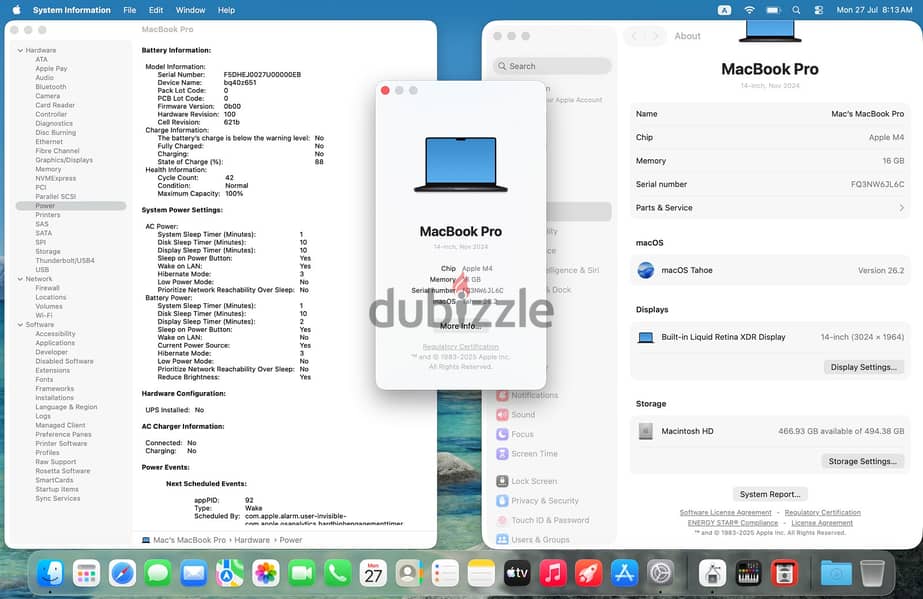
Task: Collapse the Network section in sidebar
Action: point(20,279)
